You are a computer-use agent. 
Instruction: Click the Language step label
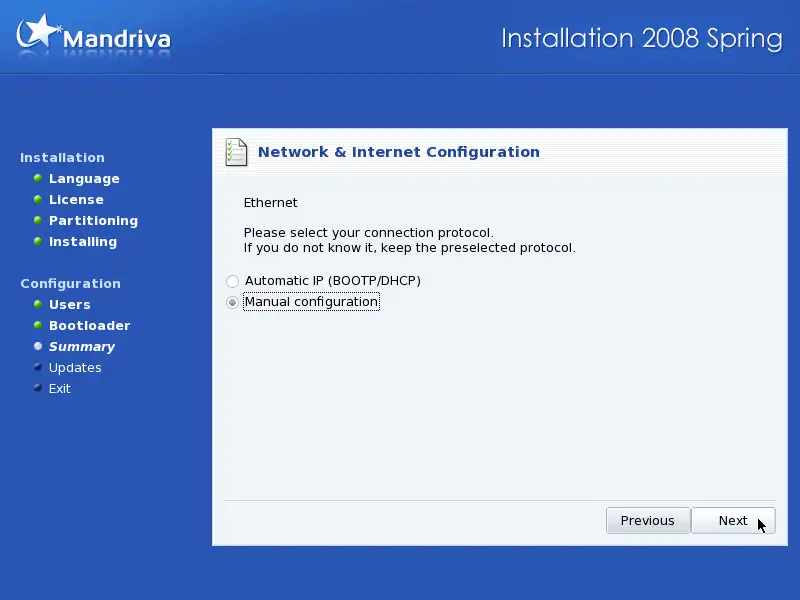84,179
